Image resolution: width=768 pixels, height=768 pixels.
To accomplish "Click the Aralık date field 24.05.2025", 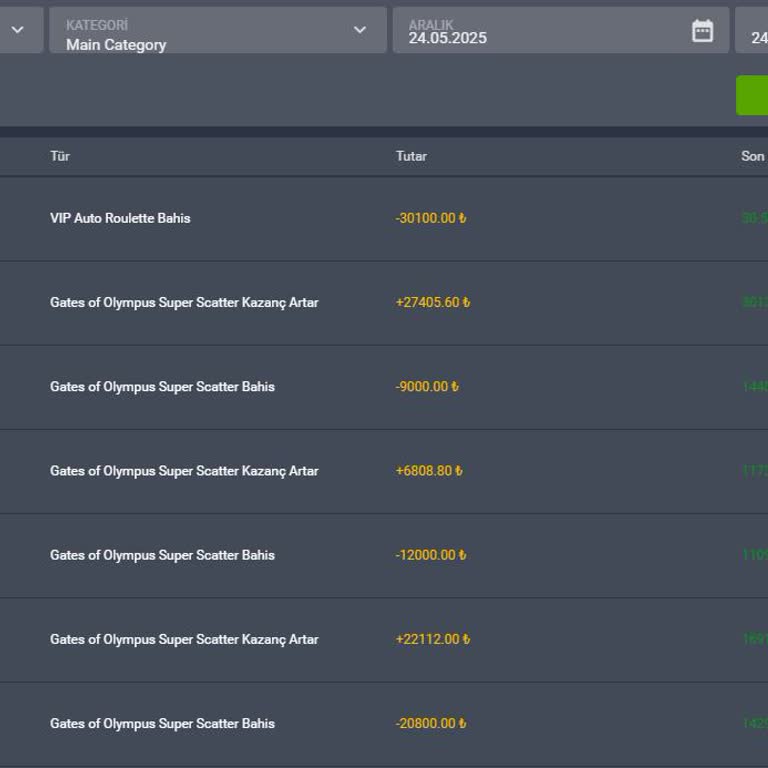I will point(561,30).
